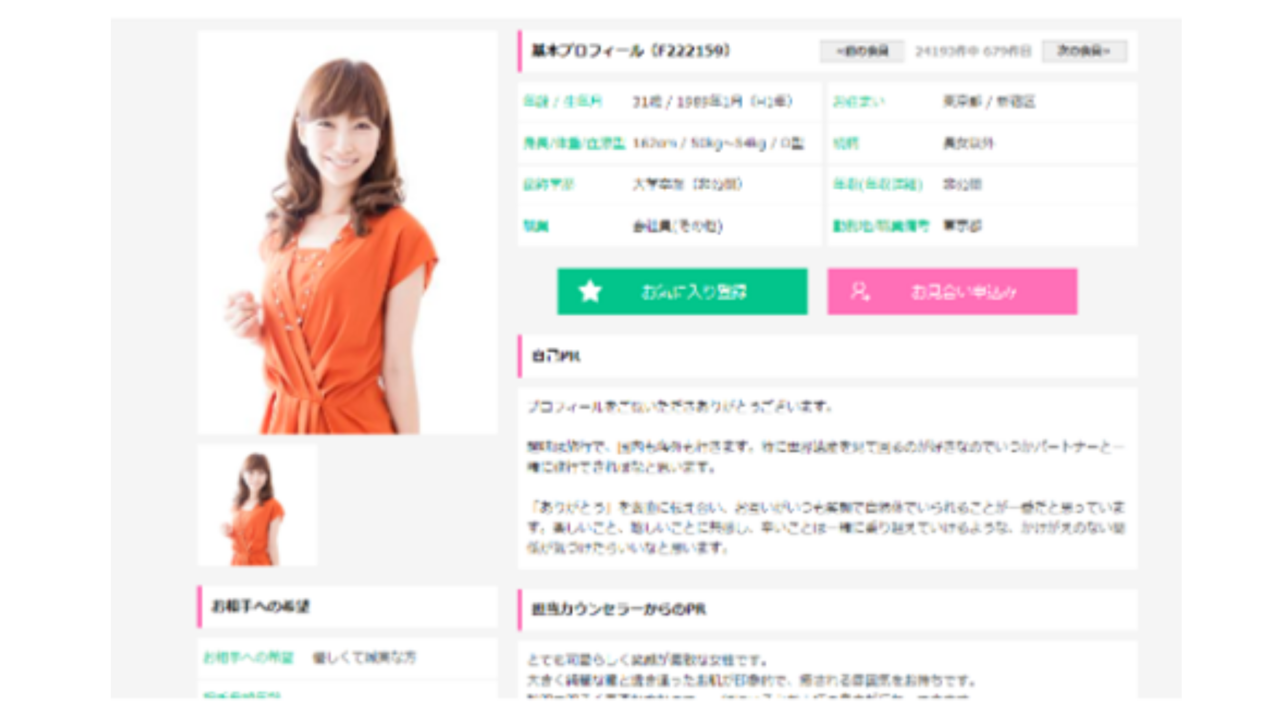The image size is (1280, 720).
Task: Go to the previous member
Action: point(862,51)
